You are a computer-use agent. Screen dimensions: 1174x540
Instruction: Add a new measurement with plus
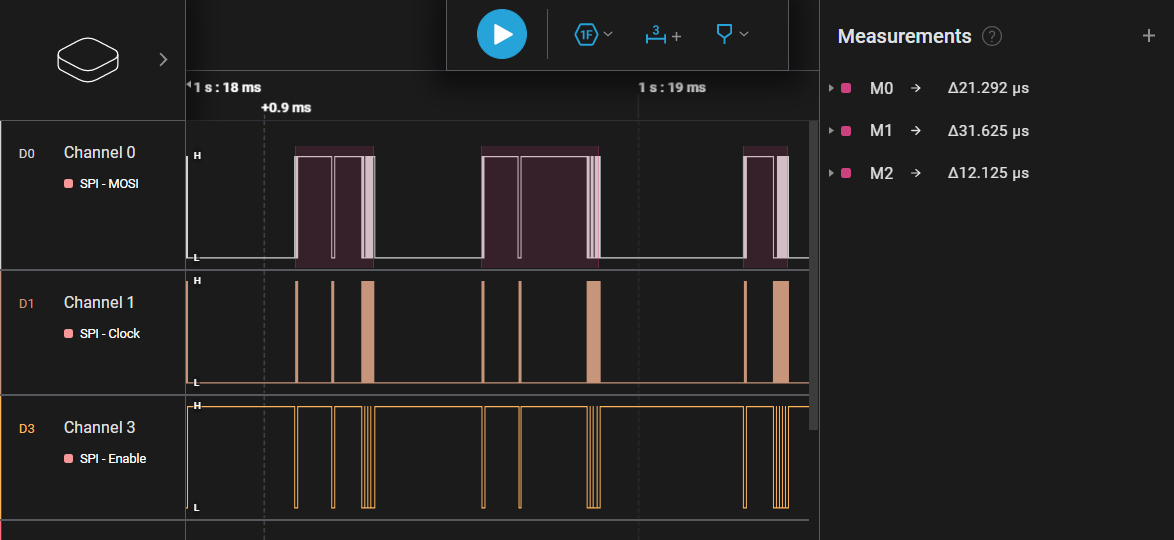coord(1149,35)
